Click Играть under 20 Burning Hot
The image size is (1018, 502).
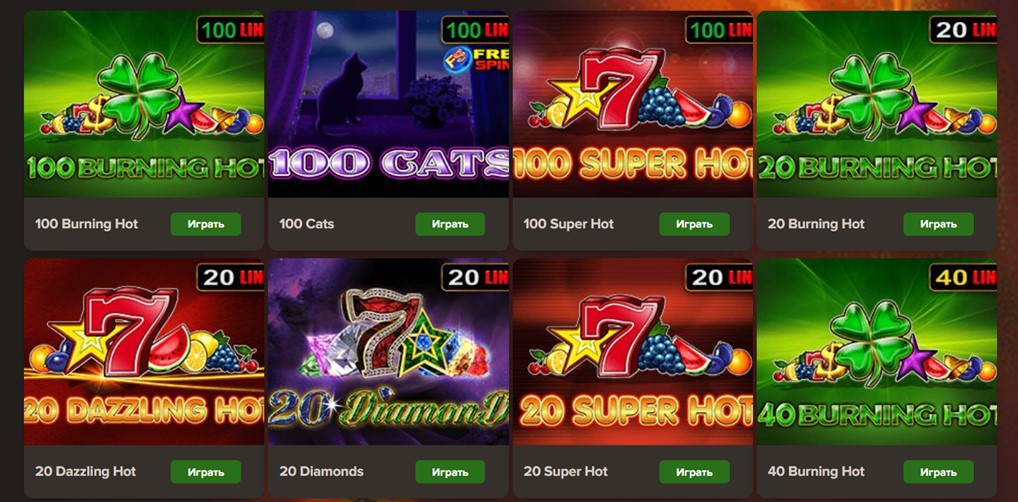point(938,224)
